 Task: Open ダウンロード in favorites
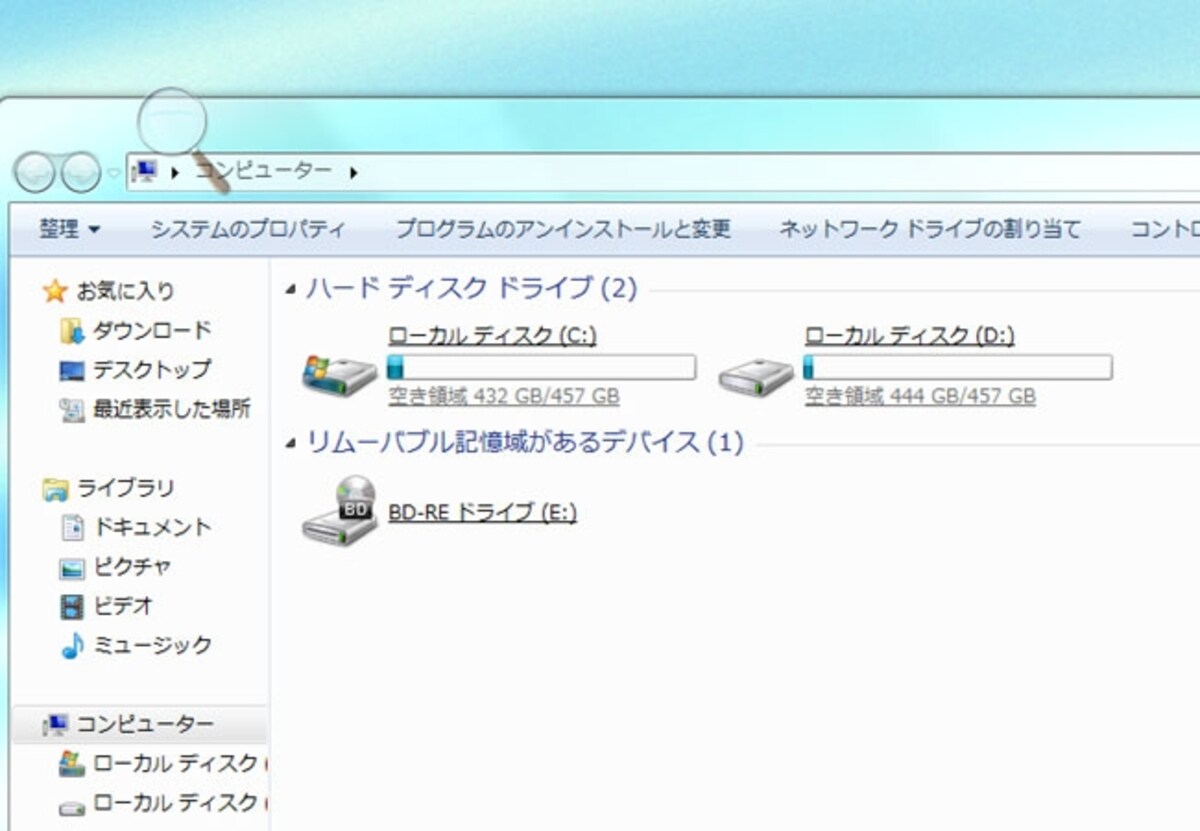(x=152, y=330)
